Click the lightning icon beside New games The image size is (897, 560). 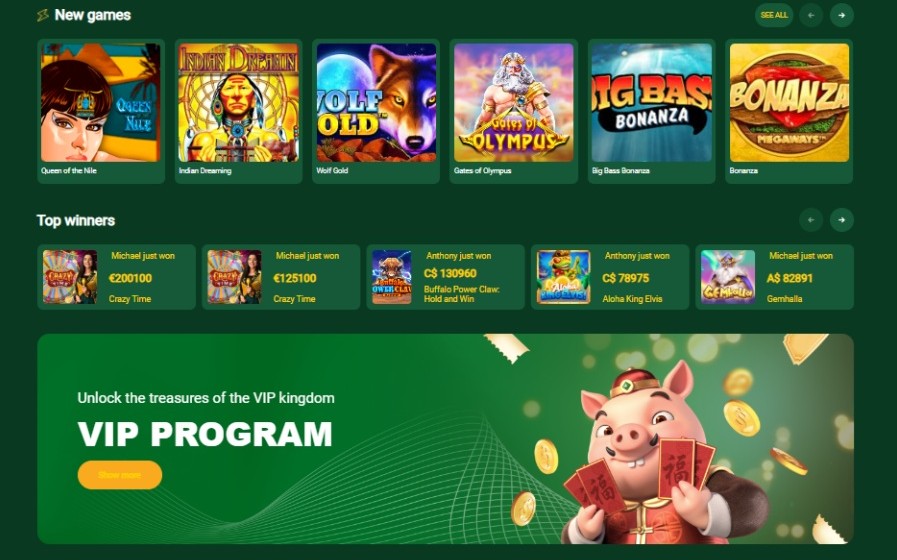(x=43, y=15)
